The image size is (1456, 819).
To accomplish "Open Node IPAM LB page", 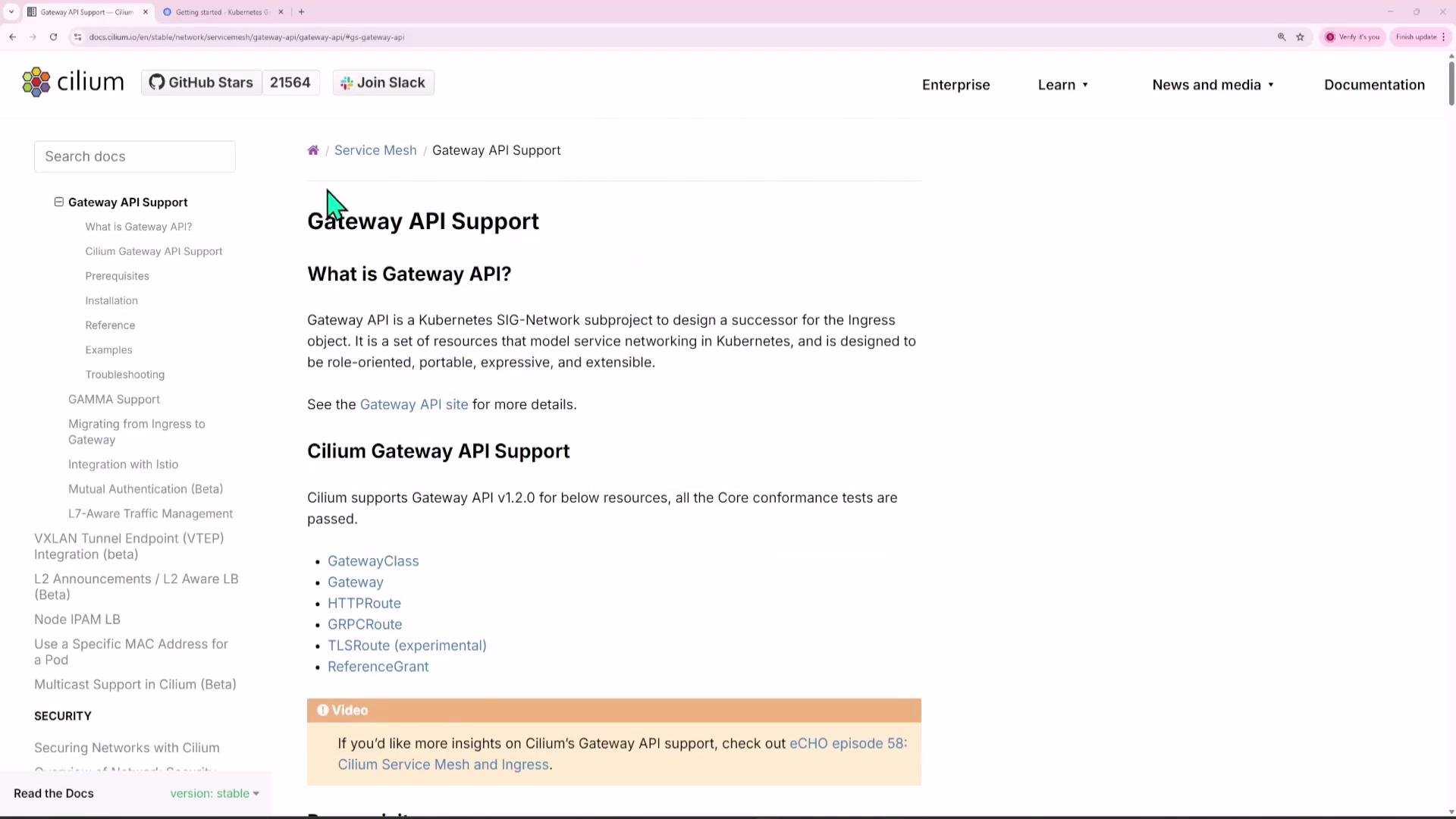I will tap(77, 620).
